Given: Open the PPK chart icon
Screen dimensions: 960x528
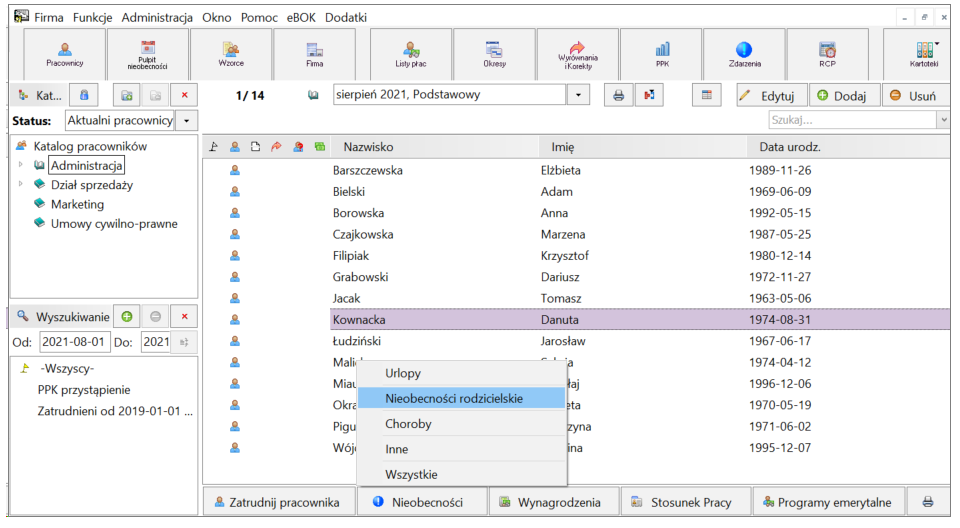Looking at the screenshot, I should pyautogui.click(x=662, y=54).
